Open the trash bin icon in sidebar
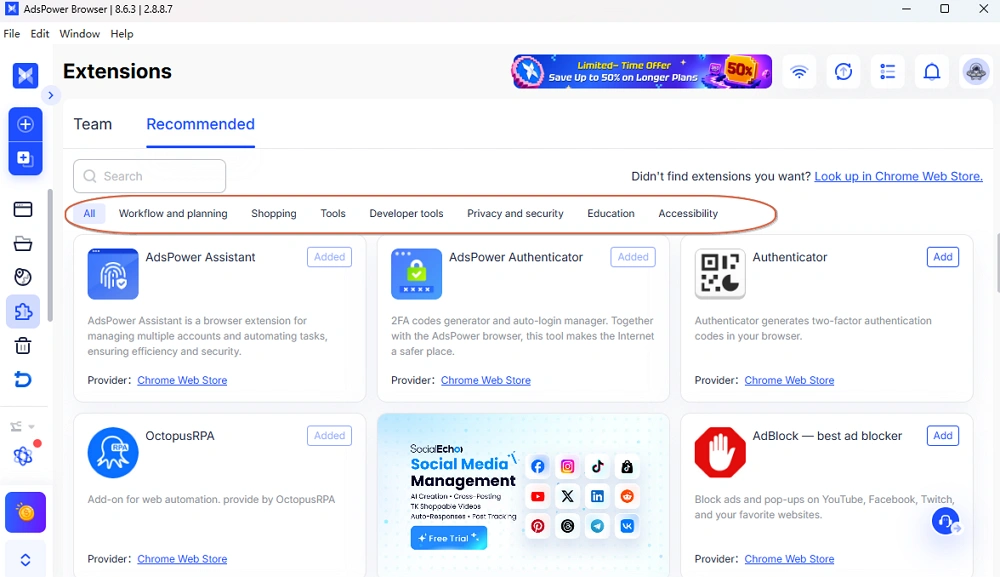This screenshot has width=1000, height=577. (23, 346)
